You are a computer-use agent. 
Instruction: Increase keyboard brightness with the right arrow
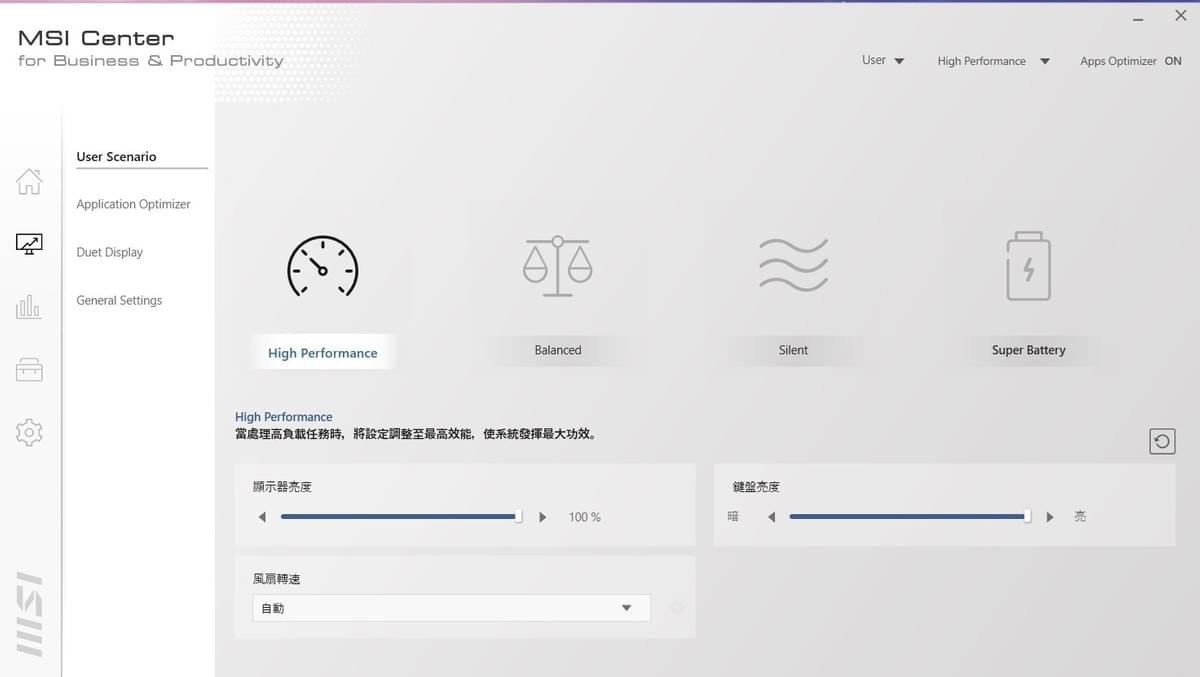tap(1050, 517)
